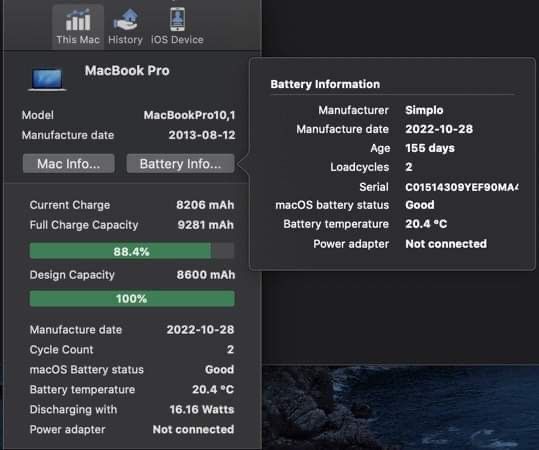The width and height of the screenshot is (539, 450).
Task: Open the Mac Info... button
Action: point(69,164)
